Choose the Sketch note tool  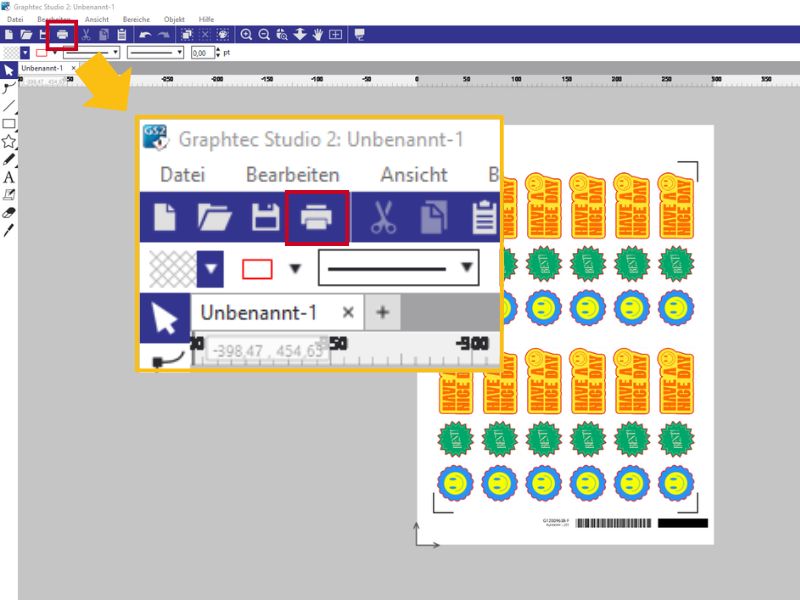(x=9, y=195)
